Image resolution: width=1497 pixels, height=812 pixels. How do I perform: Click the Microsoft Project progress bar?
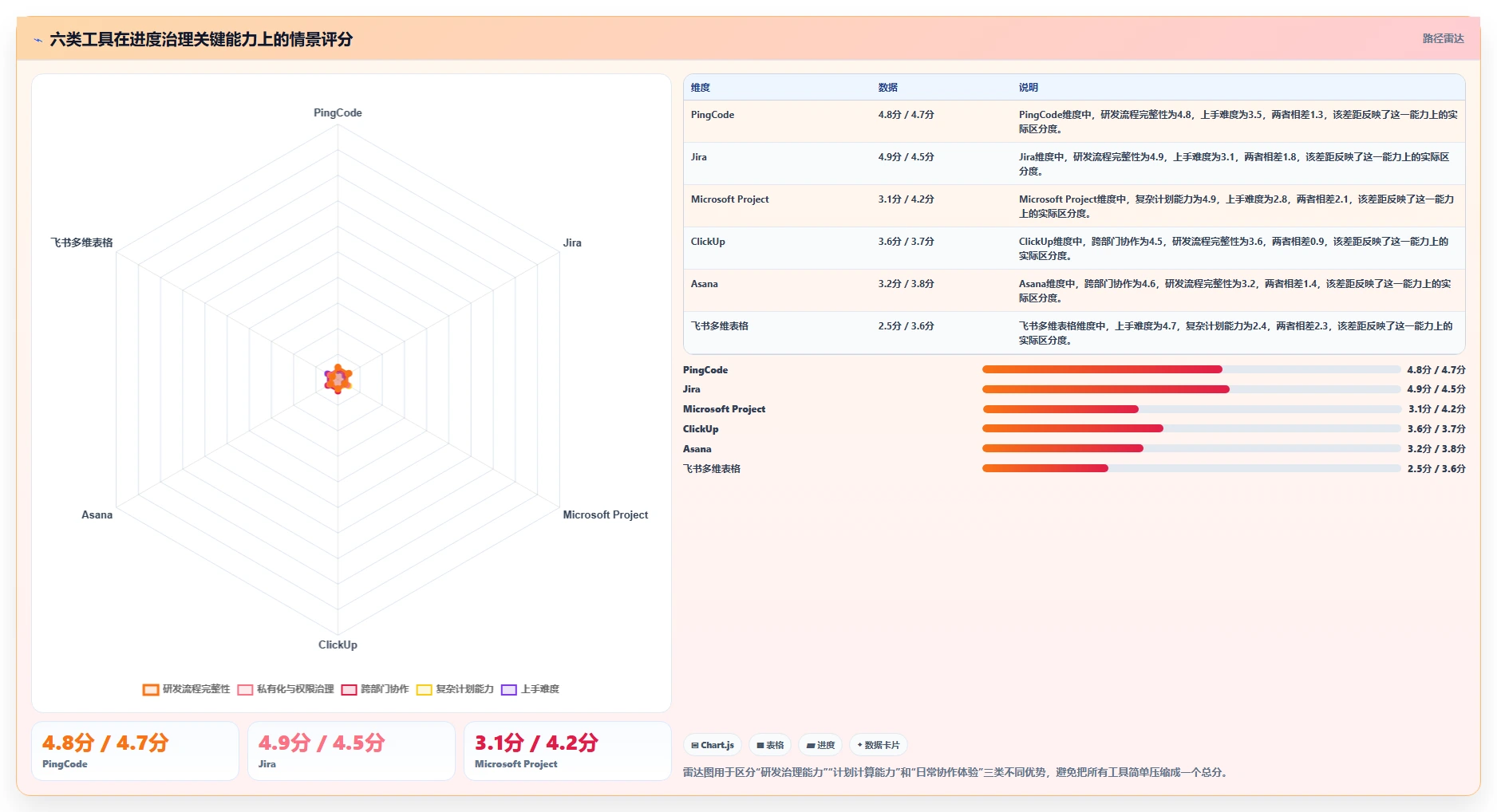[x=1191, y=409]
